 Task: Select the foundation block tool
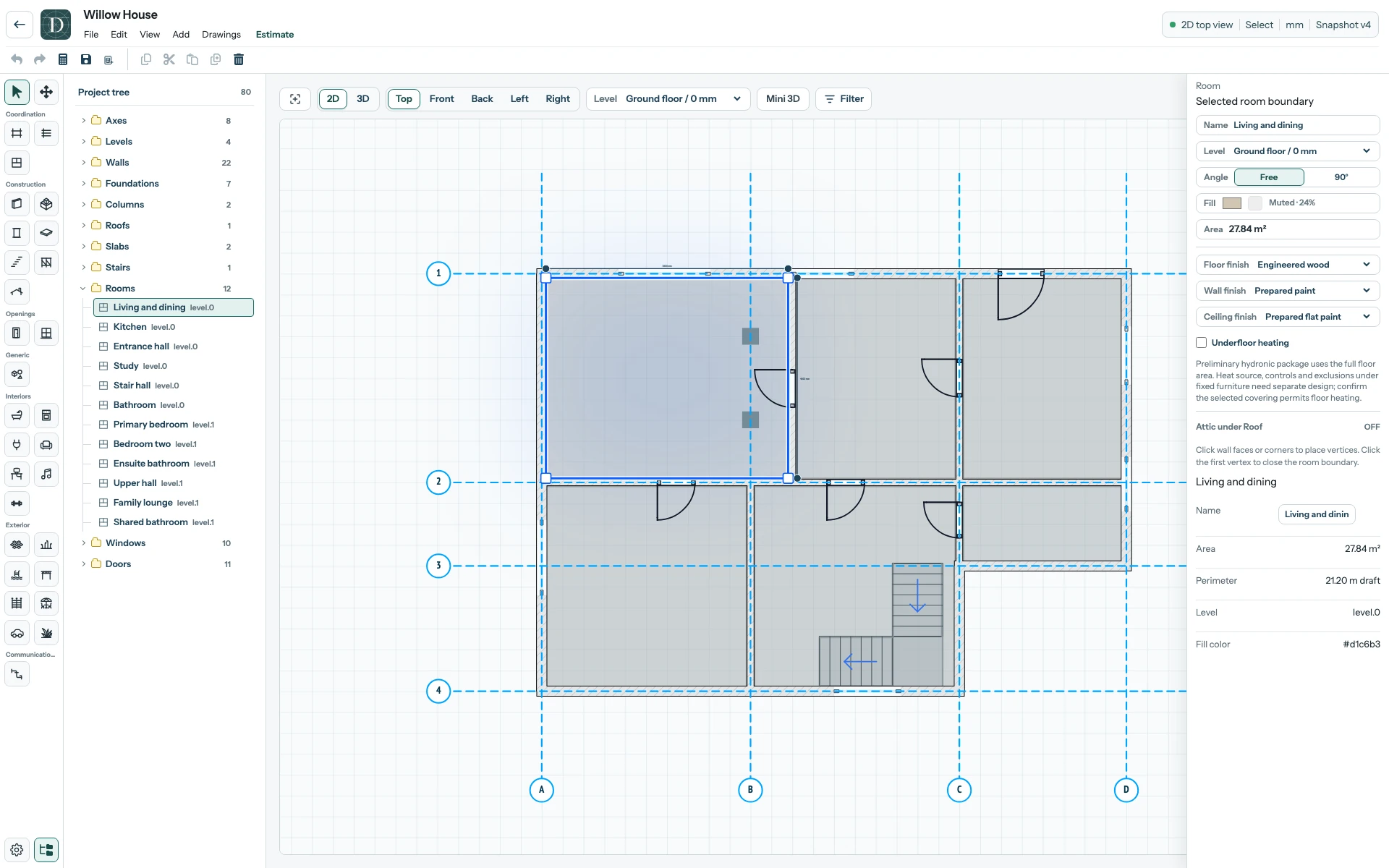click(x=46, y=204)
